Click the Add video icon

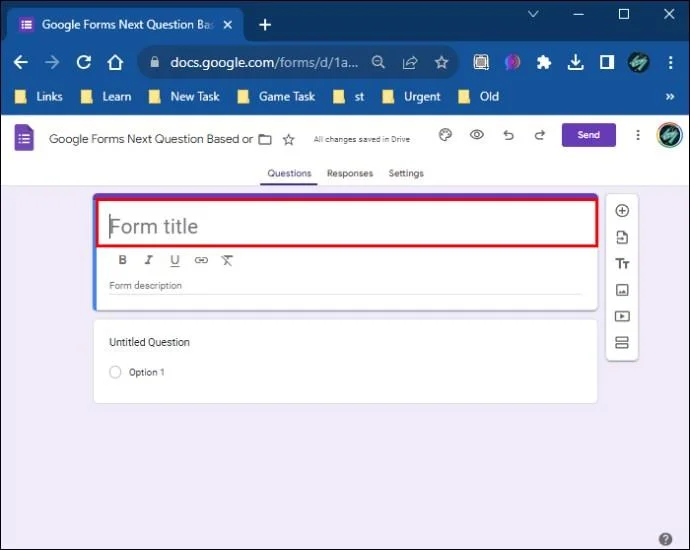coord(622,316)
